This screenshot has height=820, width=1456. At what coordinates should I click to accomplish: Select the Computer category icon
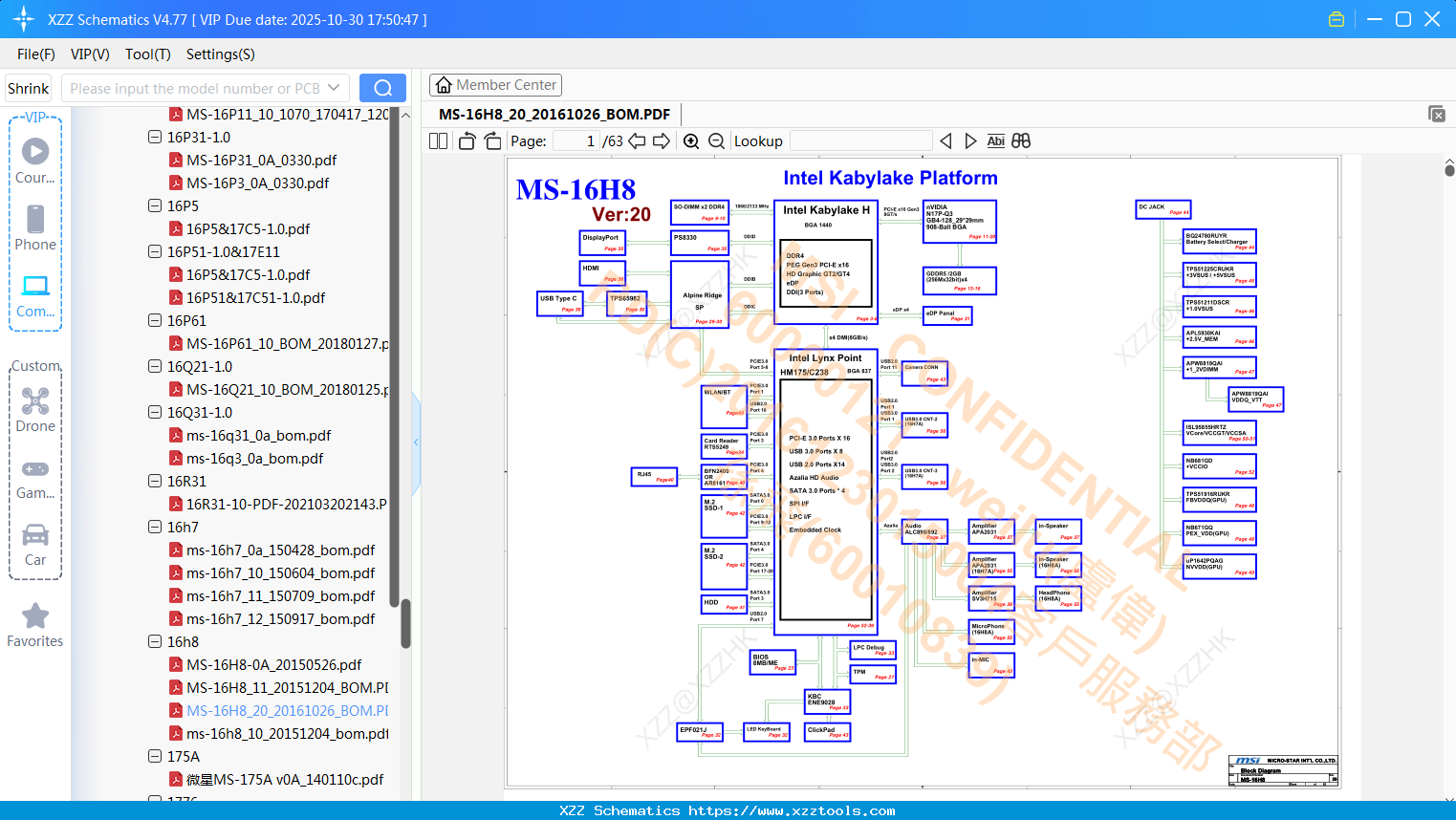35,295
